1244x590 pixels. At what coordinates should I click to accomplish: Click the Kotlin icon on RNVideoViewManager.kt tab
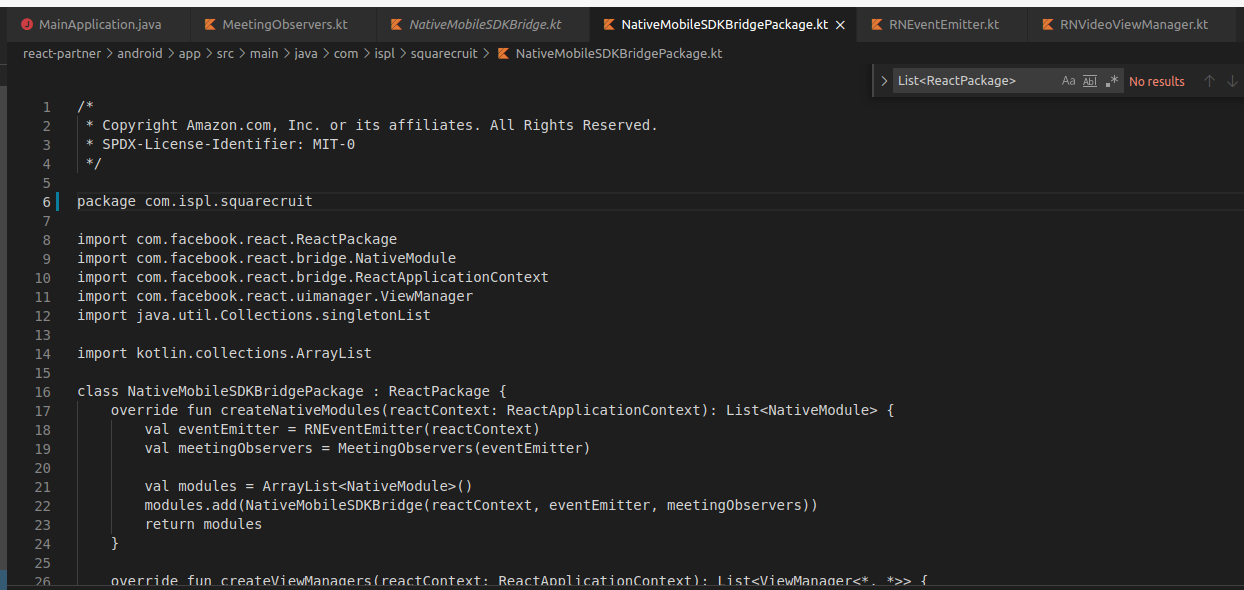pos(1048,24)
